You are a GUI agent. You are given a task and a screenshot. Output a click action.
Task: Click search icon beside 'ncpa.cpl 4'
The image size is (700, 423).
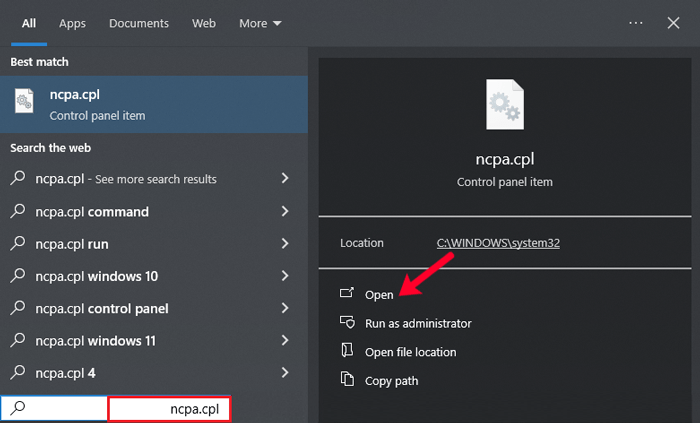coord(18,372)
